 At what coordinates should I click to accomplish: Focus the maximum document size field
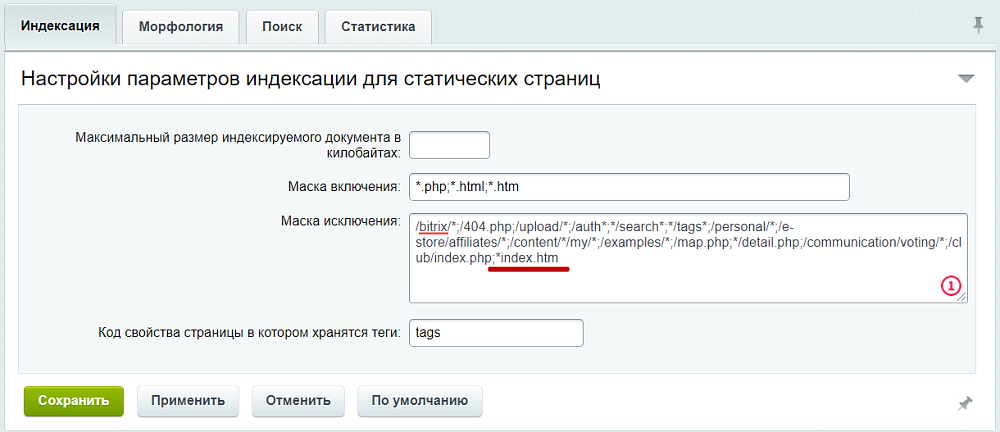(x=449, y=145)
